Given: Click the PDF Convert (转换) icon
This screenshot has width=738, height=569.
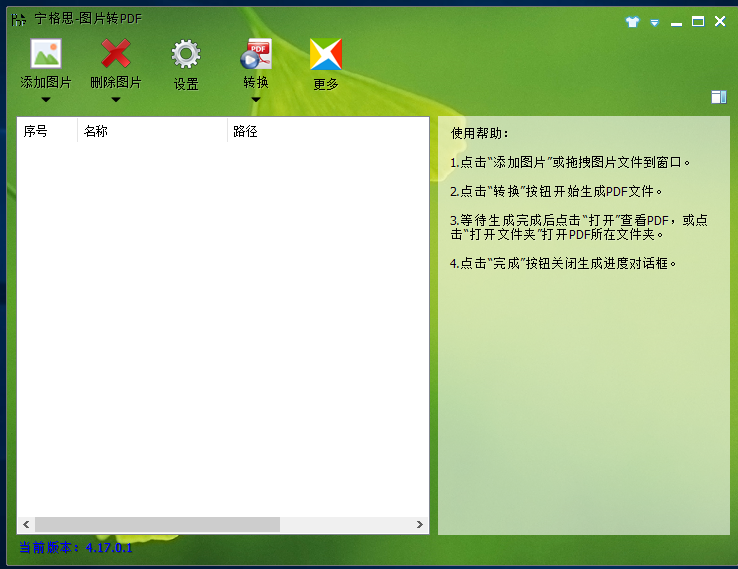Looking at the screenshot, I should (x=256, y=54).
